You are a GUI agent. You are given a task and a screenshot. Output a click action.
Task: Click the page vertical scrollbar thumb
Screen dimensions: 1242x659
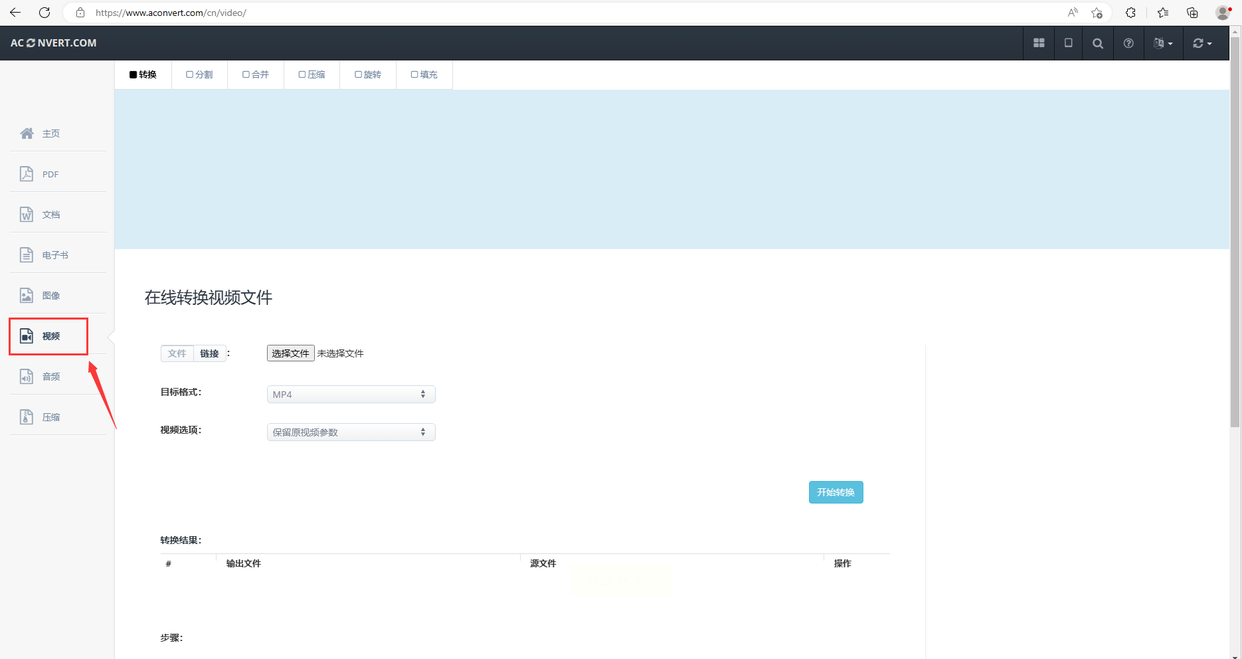point(1236,233)
